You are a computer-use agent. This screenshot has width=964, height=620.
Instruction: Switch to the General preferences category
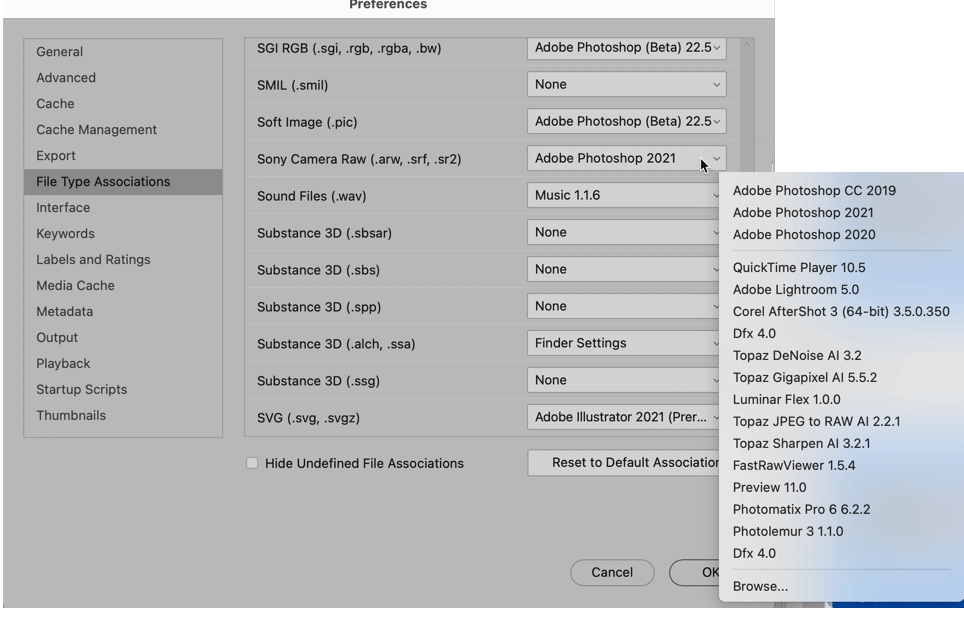pos(60,52)
